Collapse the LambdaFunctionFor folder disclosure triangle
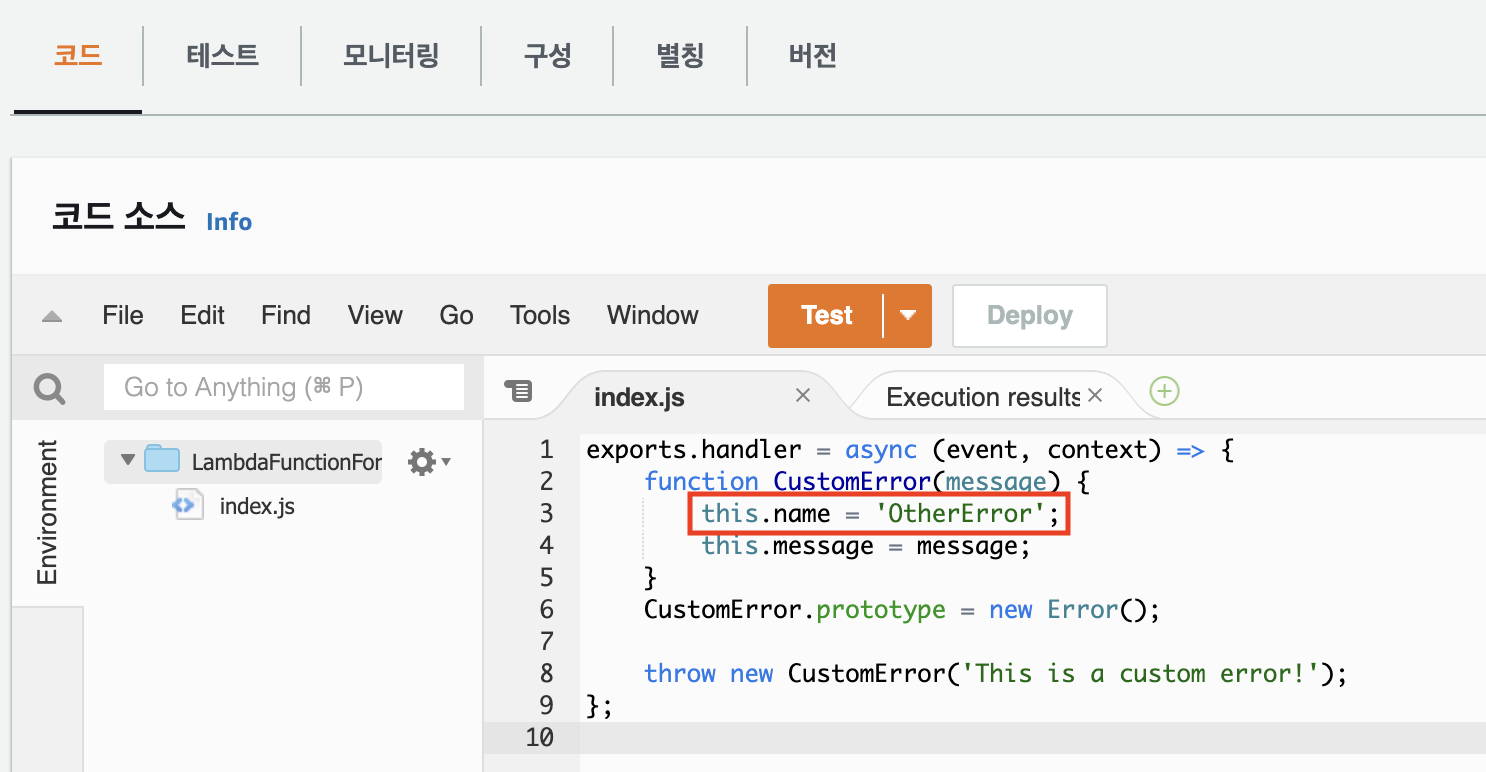Screen dimensions: 1486x772 127,461
